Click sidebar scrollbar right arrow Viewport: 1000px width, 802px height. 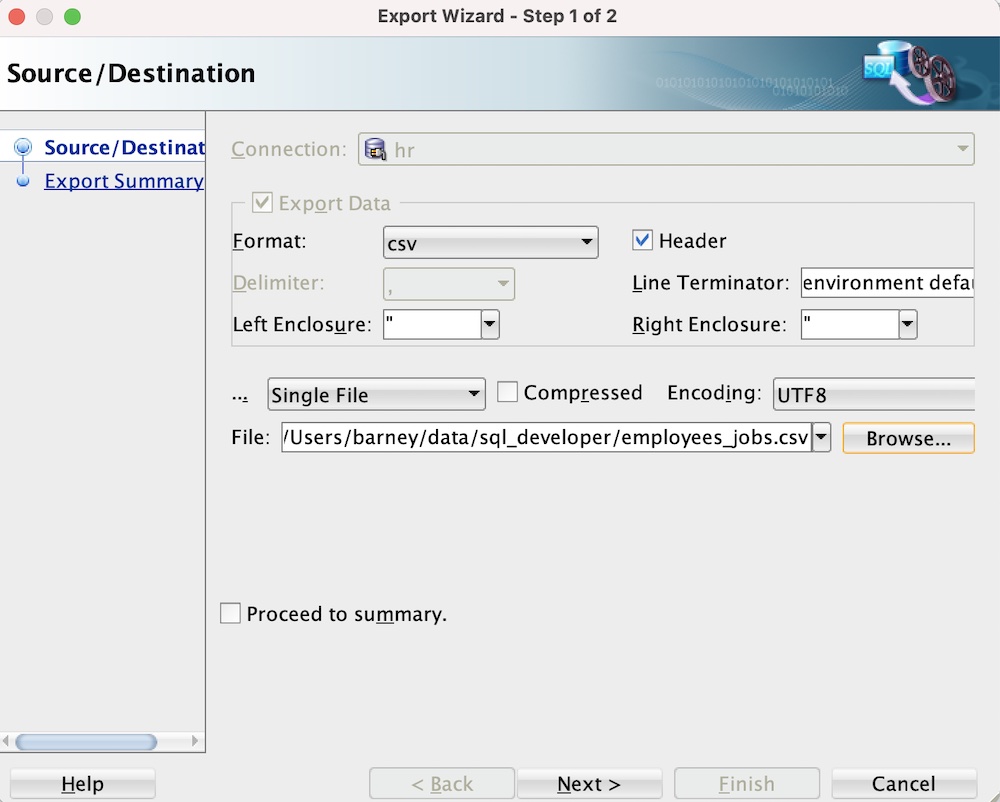click(195, 741)
